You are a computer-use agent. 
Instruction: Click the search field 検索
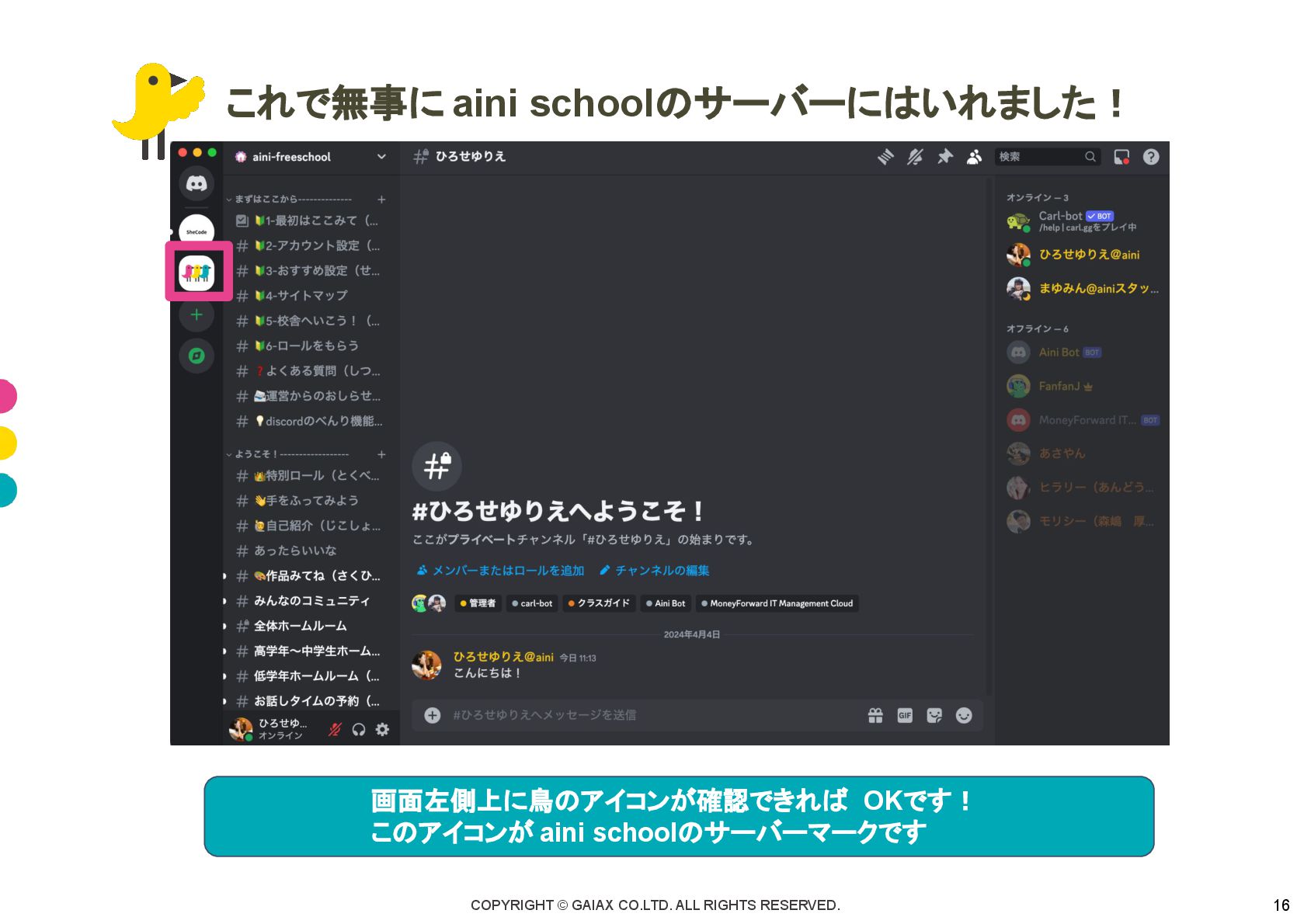tap(1048, 157)
